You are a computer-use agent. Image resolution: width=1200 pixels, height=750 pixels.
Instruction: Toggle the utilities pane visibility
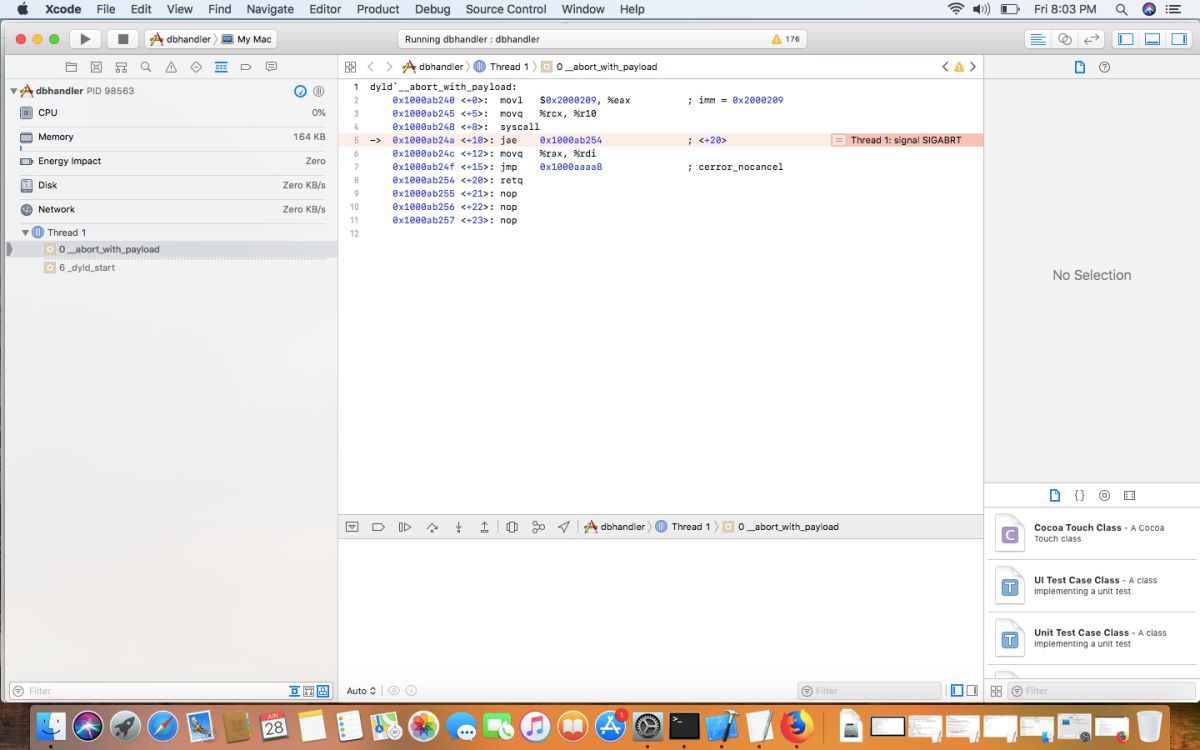tap(1178, 39)
